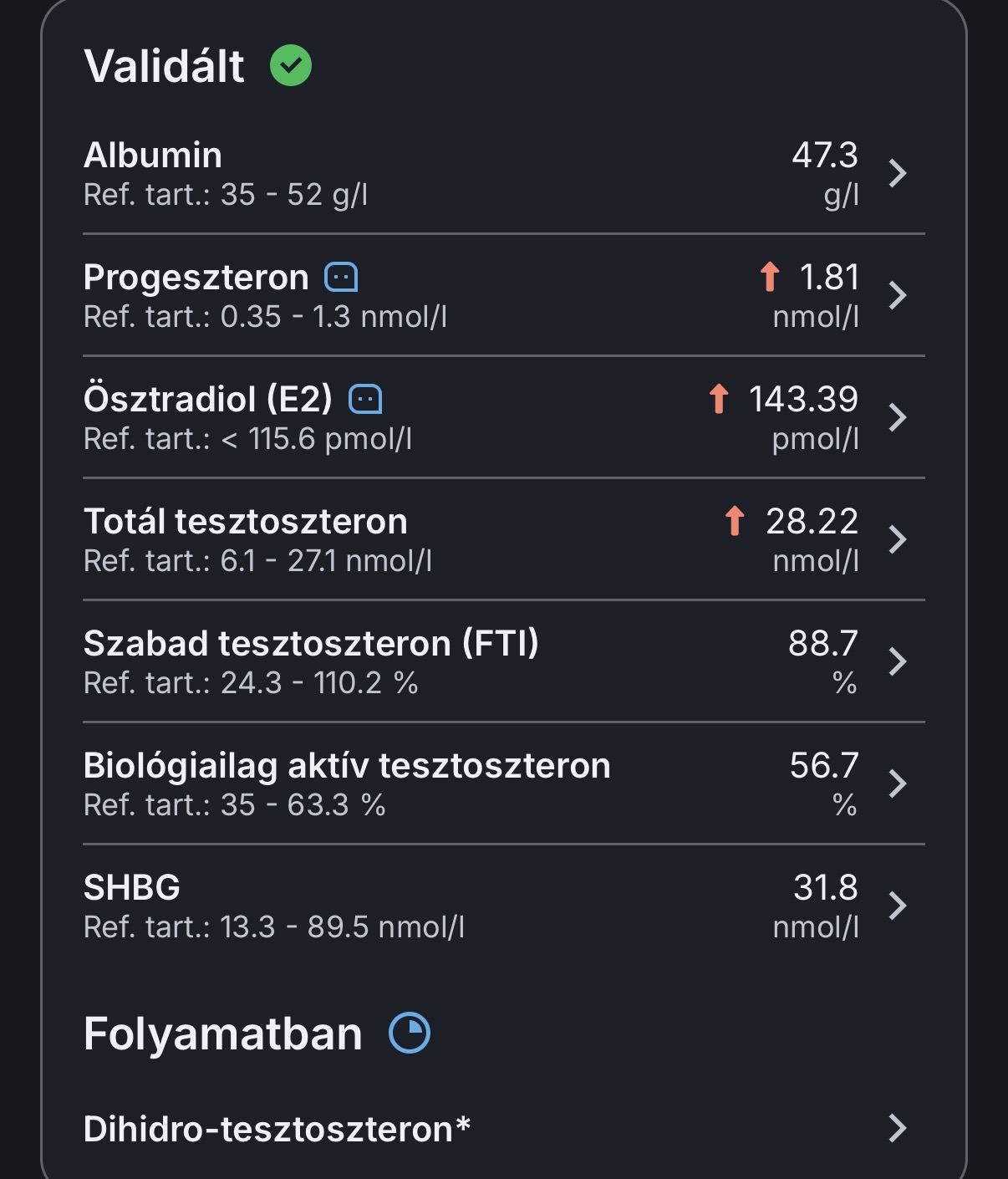
Task: Select the Folyamatban section heading
Action: [x=223, y=1034]
